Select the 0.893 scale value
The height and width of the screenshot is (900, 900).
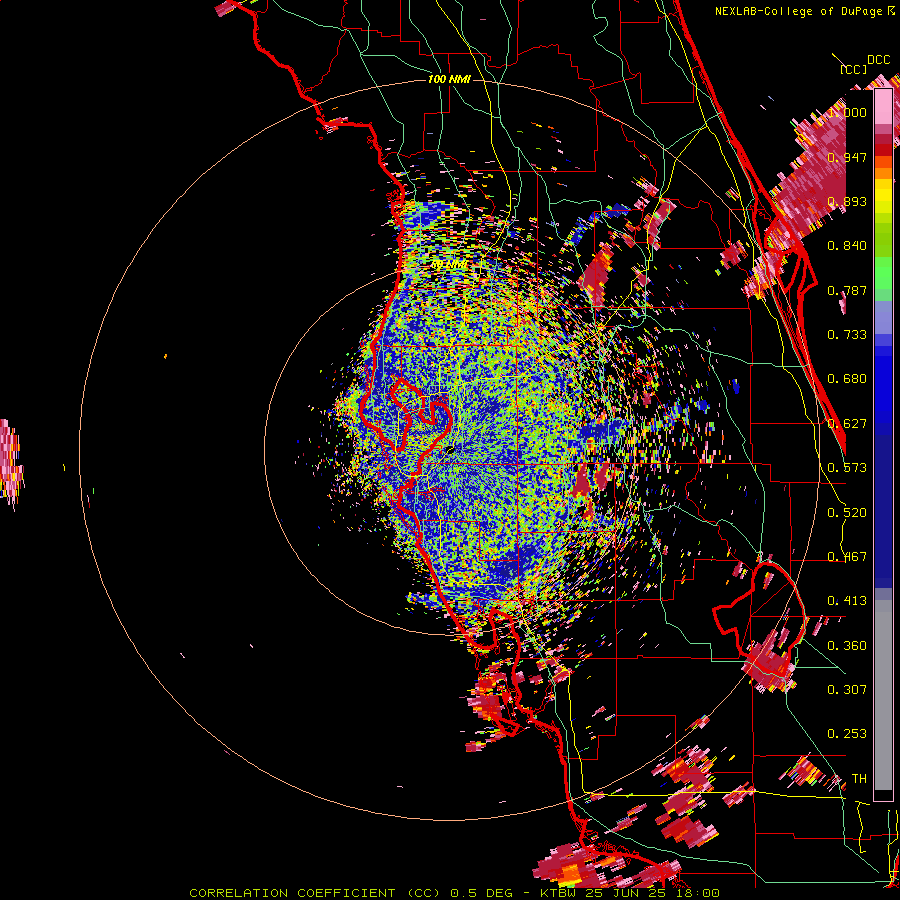coord(847,201)
